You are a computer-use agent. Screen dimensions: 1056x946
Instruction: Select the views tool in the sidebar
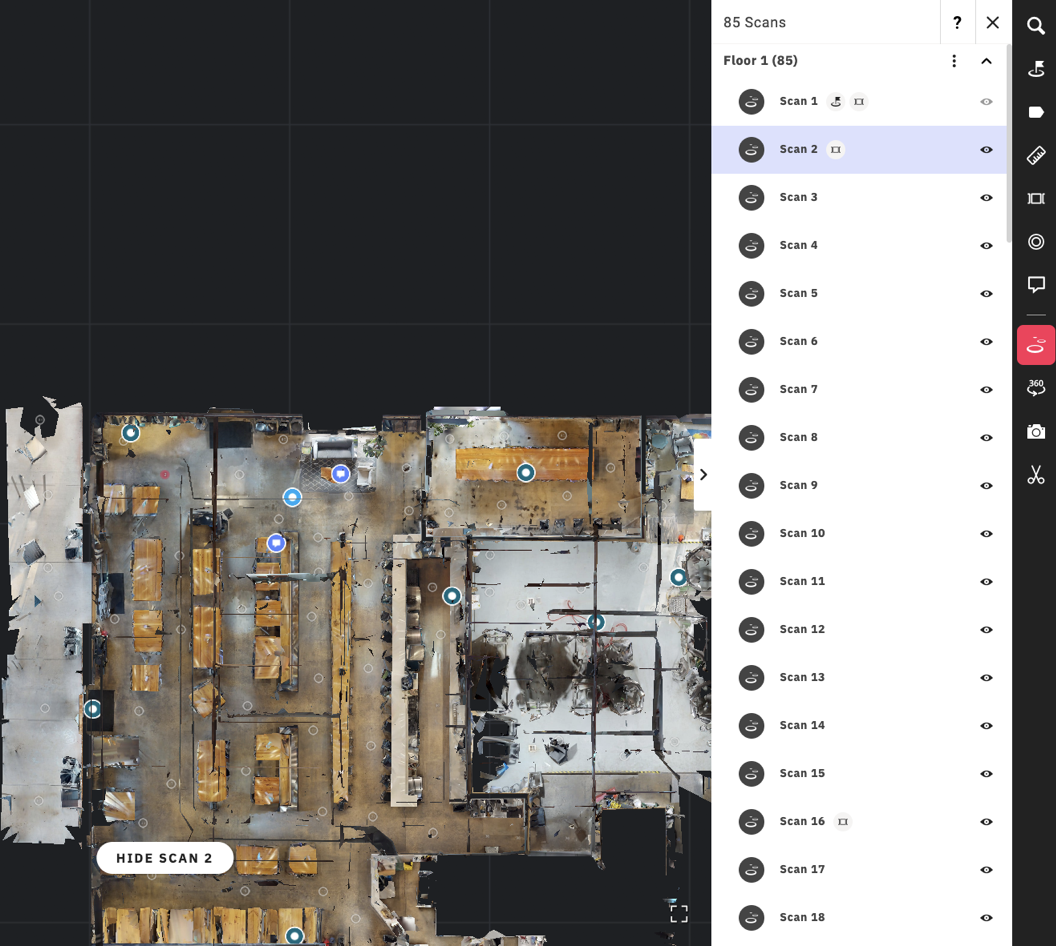(1036, 198)
